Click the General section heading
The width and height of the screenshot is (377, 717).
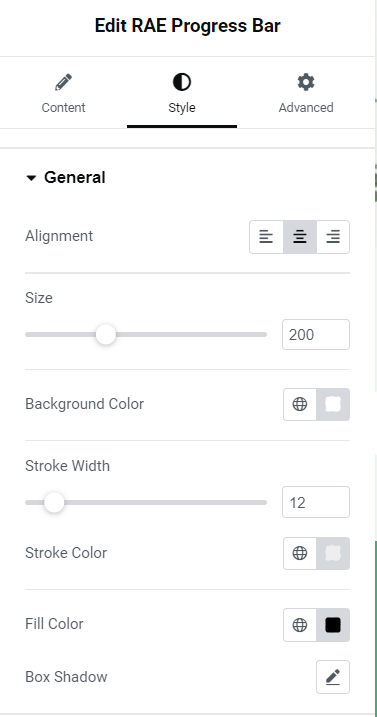[x=75, y=177]
